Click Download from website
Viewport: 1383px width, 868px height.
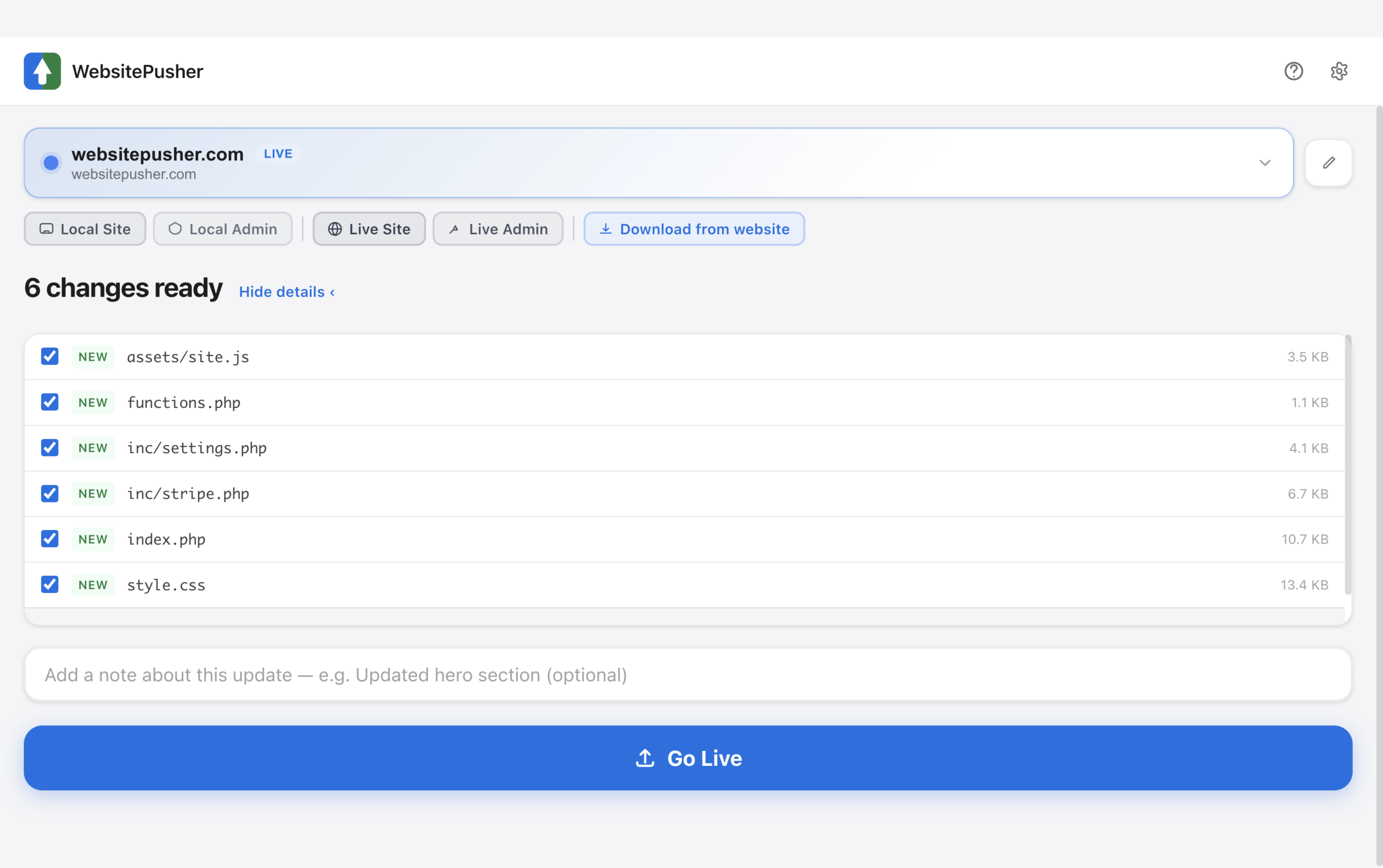click(x=694, y=229)
